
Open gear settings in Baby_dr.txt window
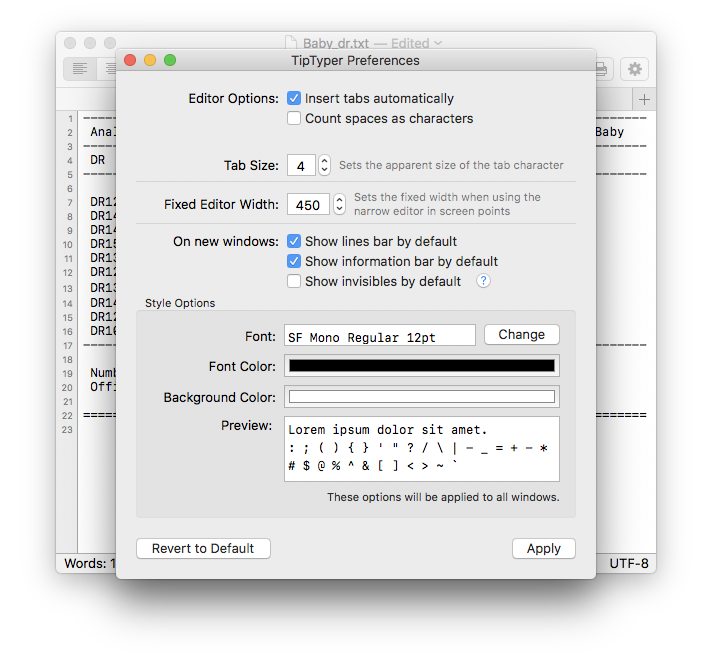pyautogui.click(x=634, y=69)
